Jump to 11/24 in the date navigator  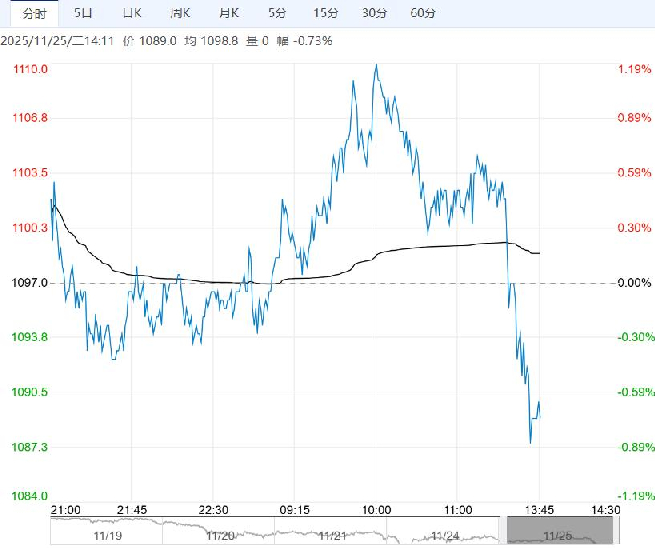click(445, 536)
